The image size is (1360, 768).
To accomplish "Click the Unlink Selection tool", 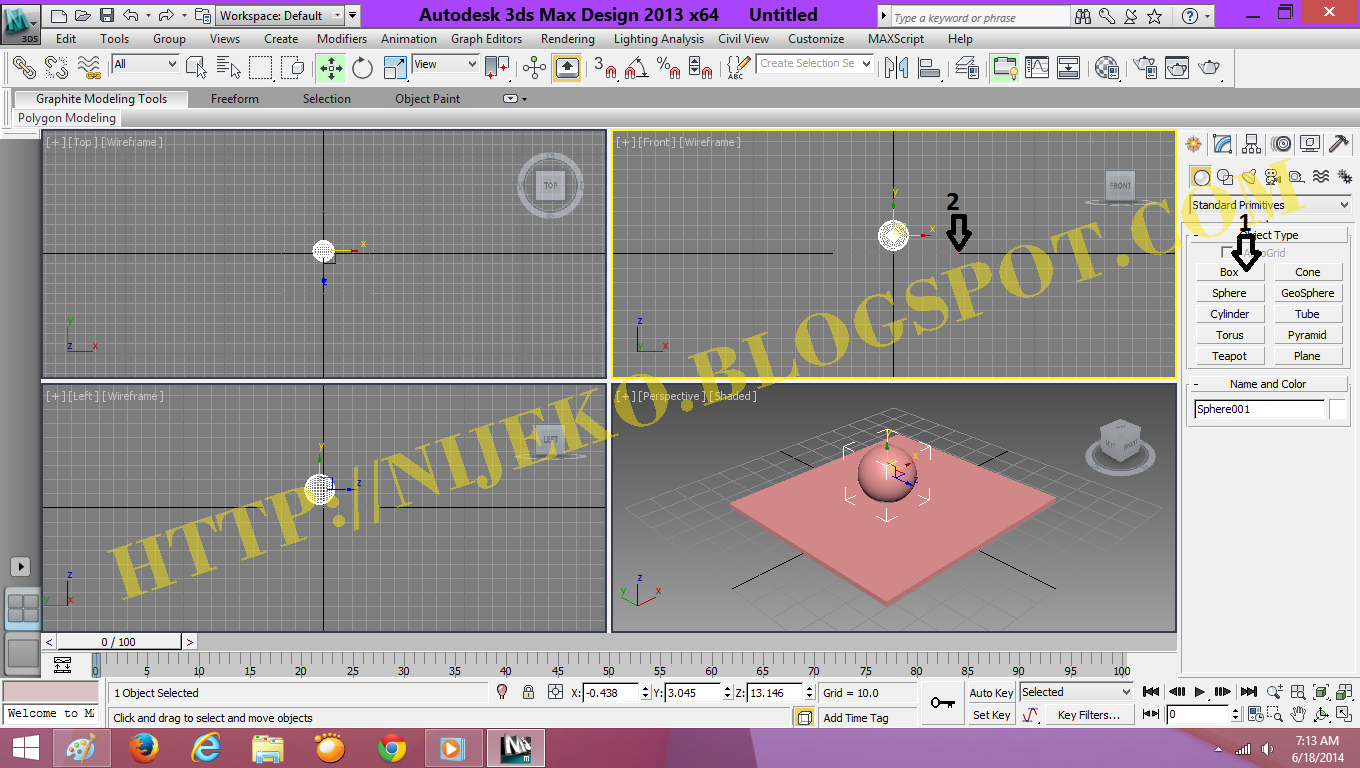I will tap(56, 67).
